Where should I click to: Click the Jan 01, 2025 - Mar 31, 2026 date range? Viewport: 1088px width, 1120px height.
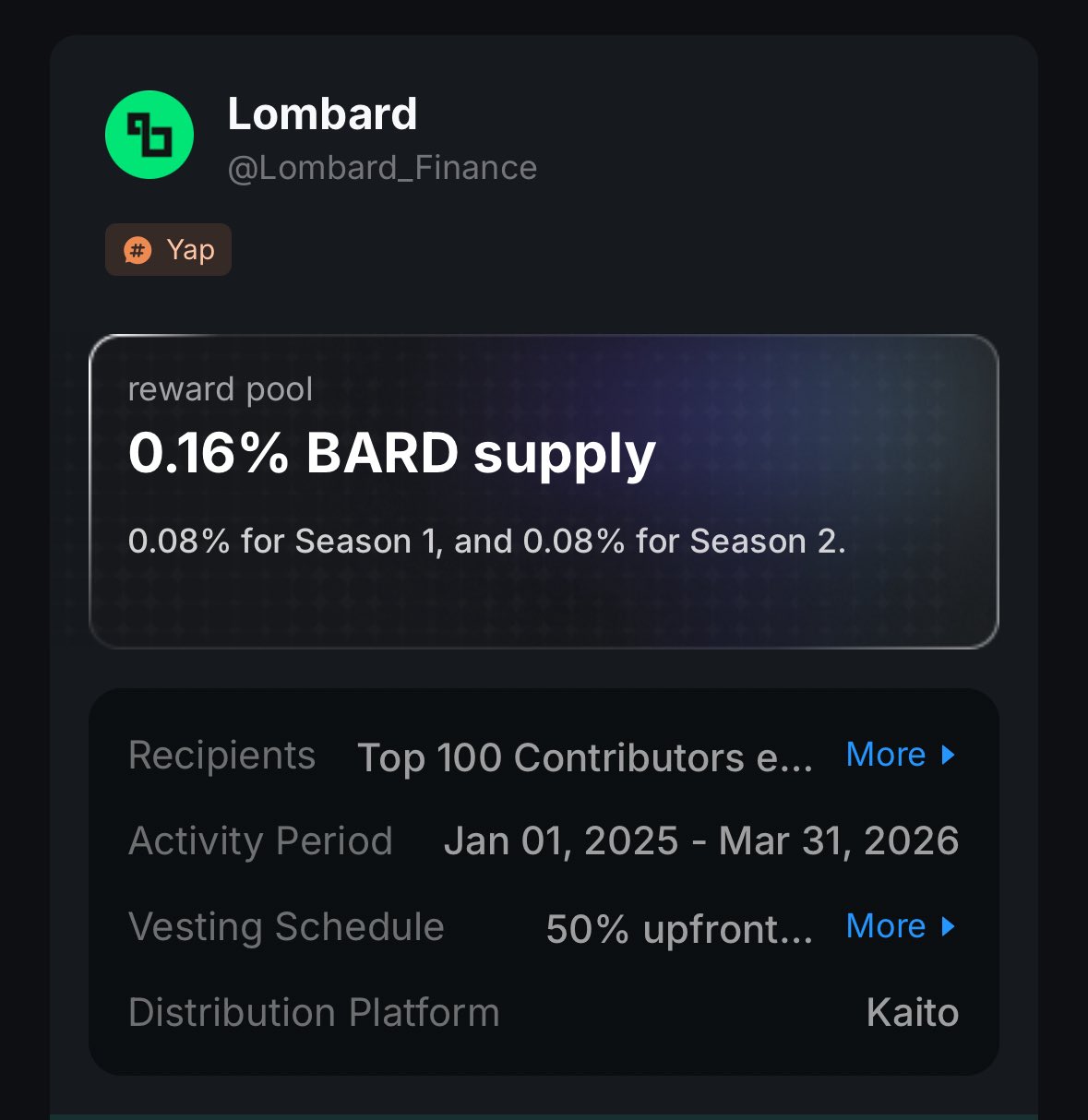700,841
